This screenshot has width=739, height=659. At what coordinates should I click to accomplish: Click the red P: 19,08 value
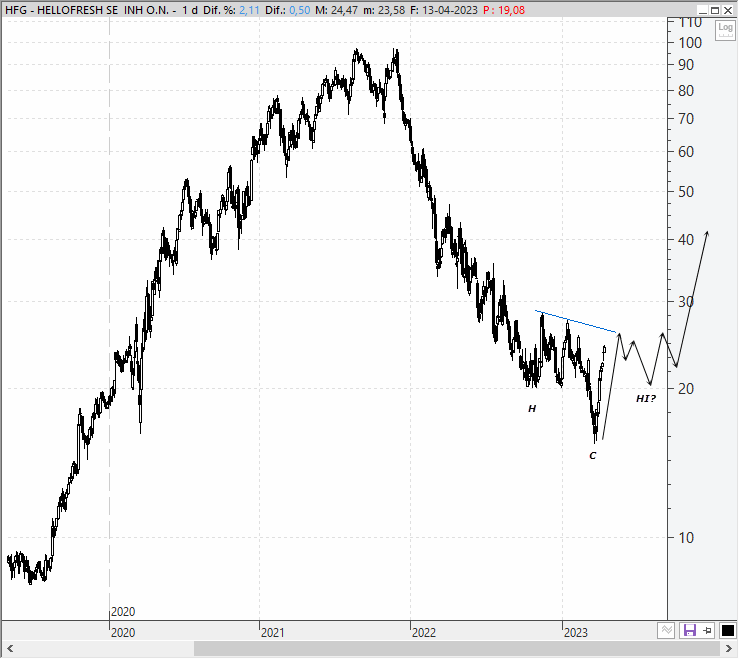click(504, 10)
